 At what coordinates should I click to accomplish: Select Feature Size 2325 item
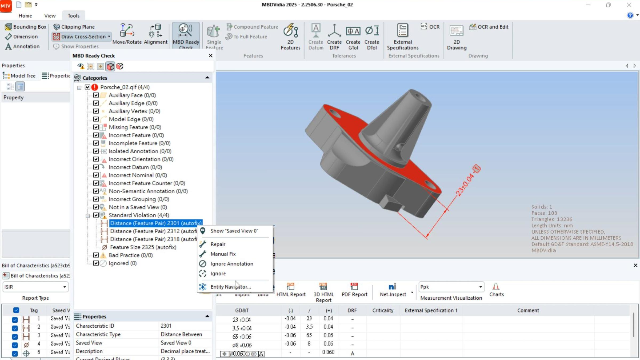pyautogui.click(x=143, y=247)
